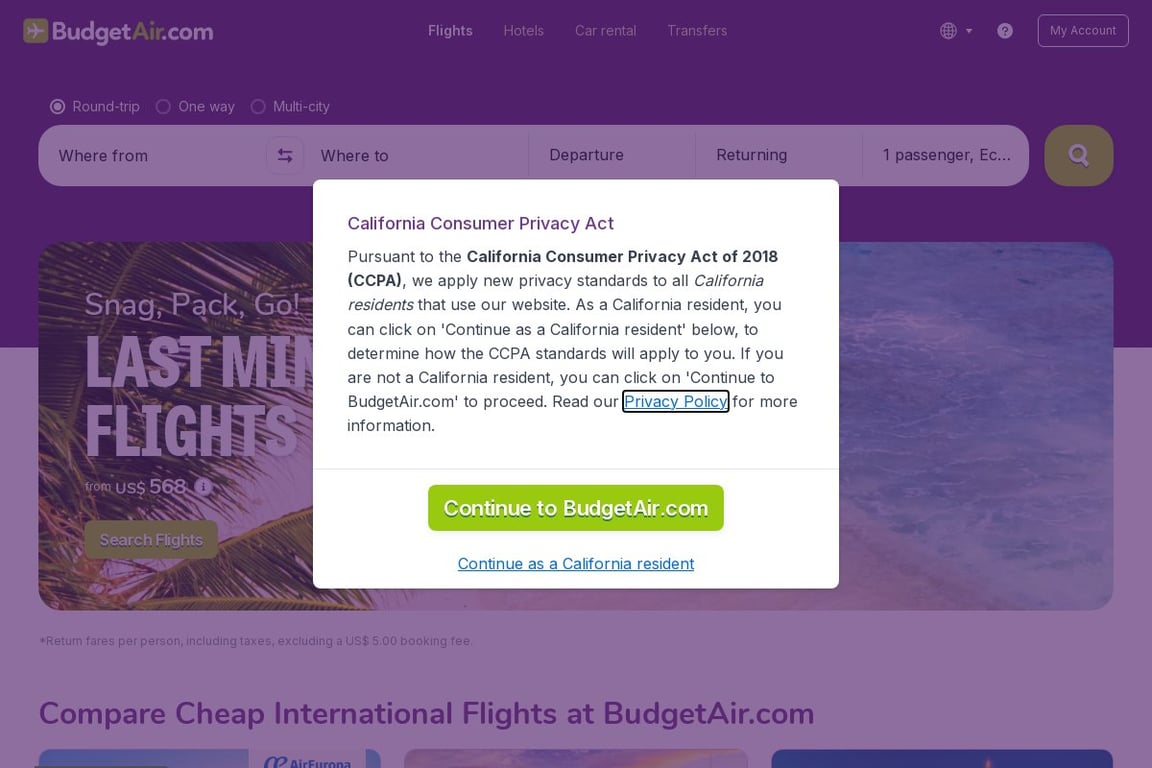
Task: Open the Privacy Policy link
Action: point(675,401)
